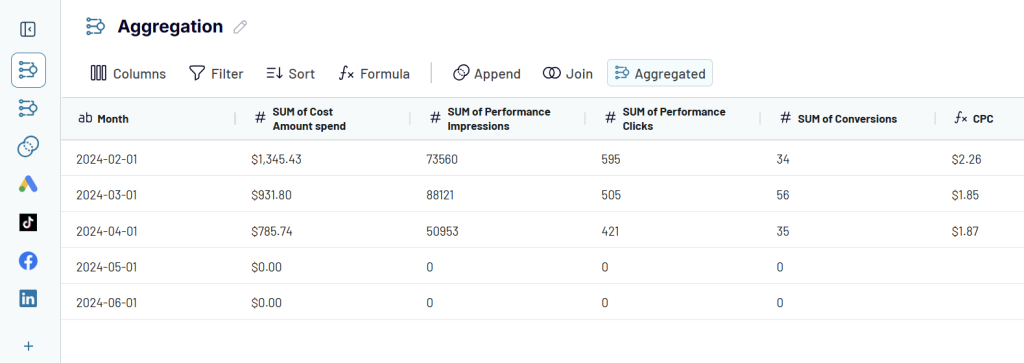Edit the Aggregation title pencil icon
Viewport: 1024px width, 363px height.
tap(240, 27)
